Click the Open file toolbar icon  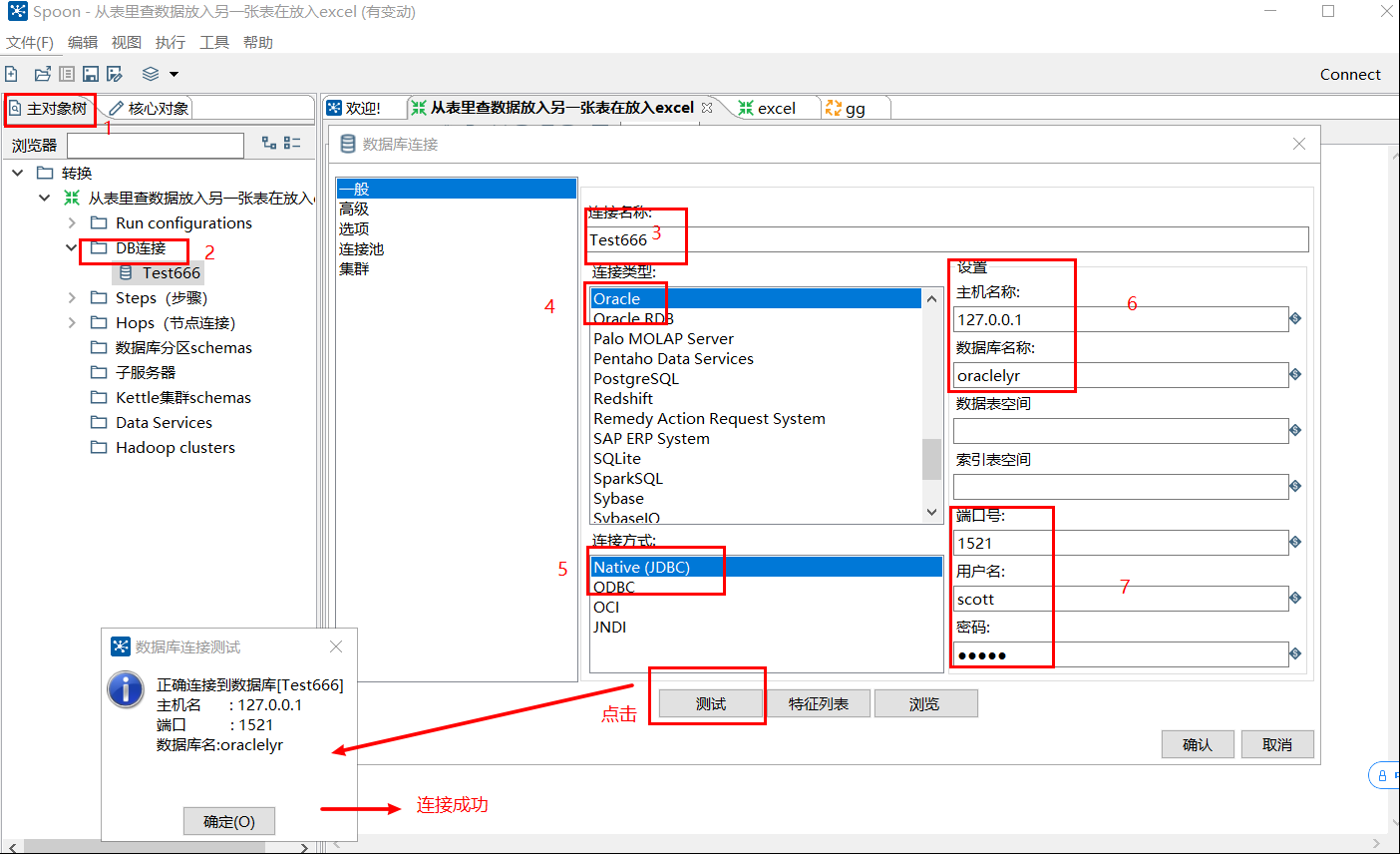click(42, 74)
